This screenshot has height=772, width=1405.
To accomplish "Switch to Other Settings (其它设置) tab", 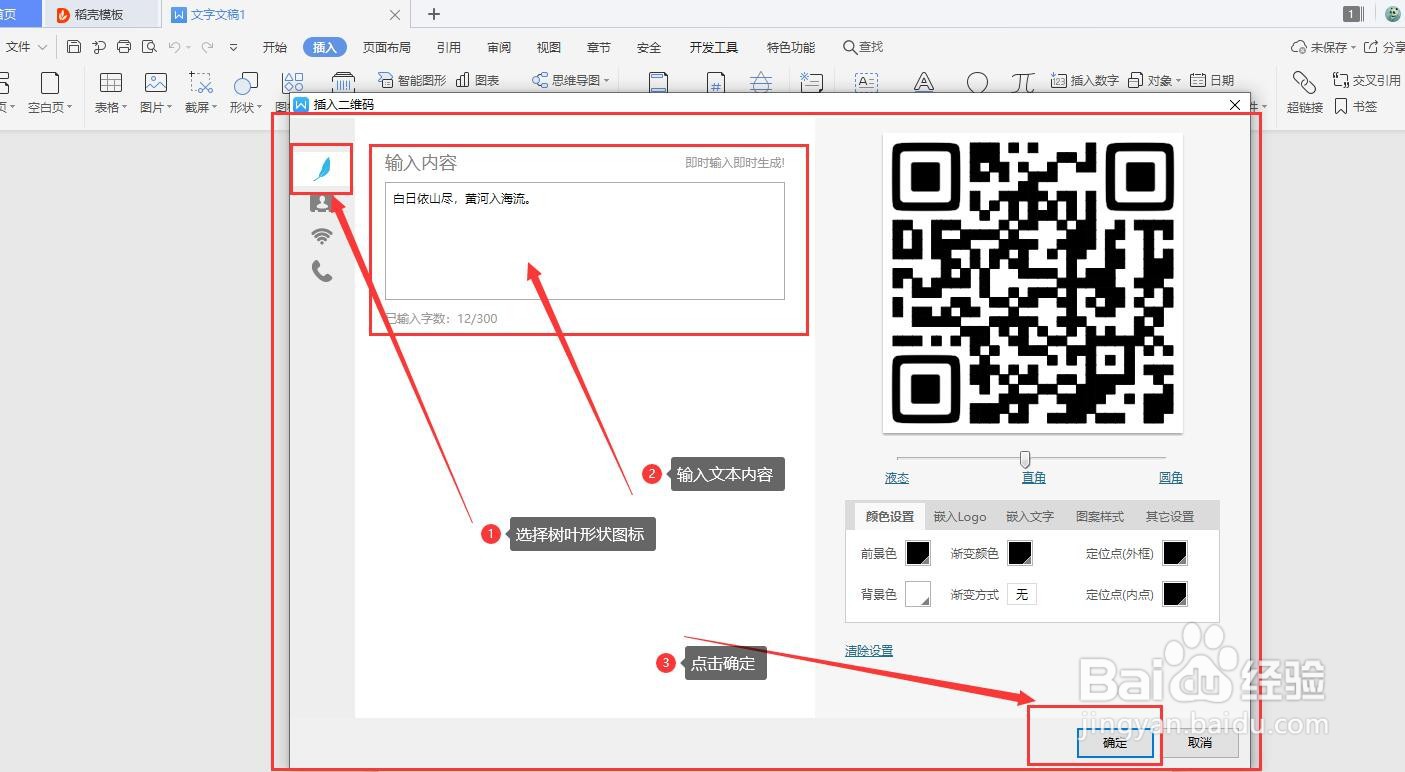I will (1170, 517).
